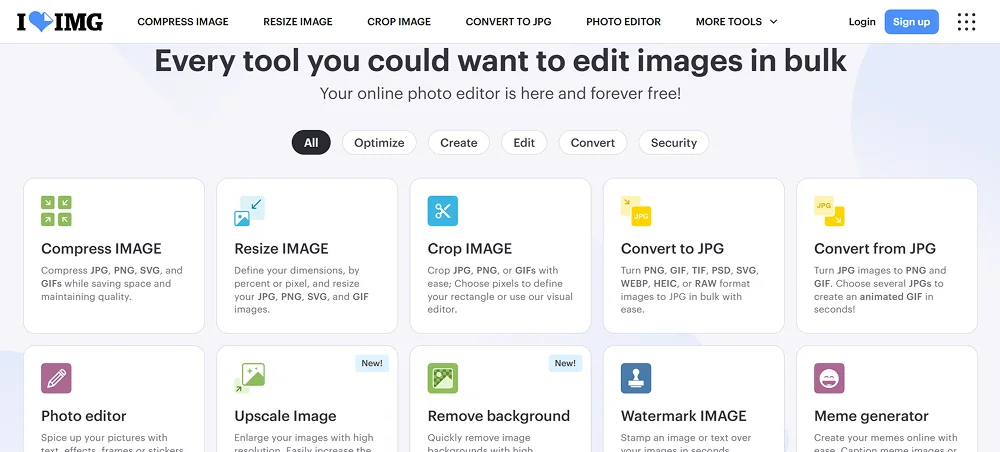Viewport: 1000px width, 452px height.
Task: Click the Login link
Action: tap(861, 22)
